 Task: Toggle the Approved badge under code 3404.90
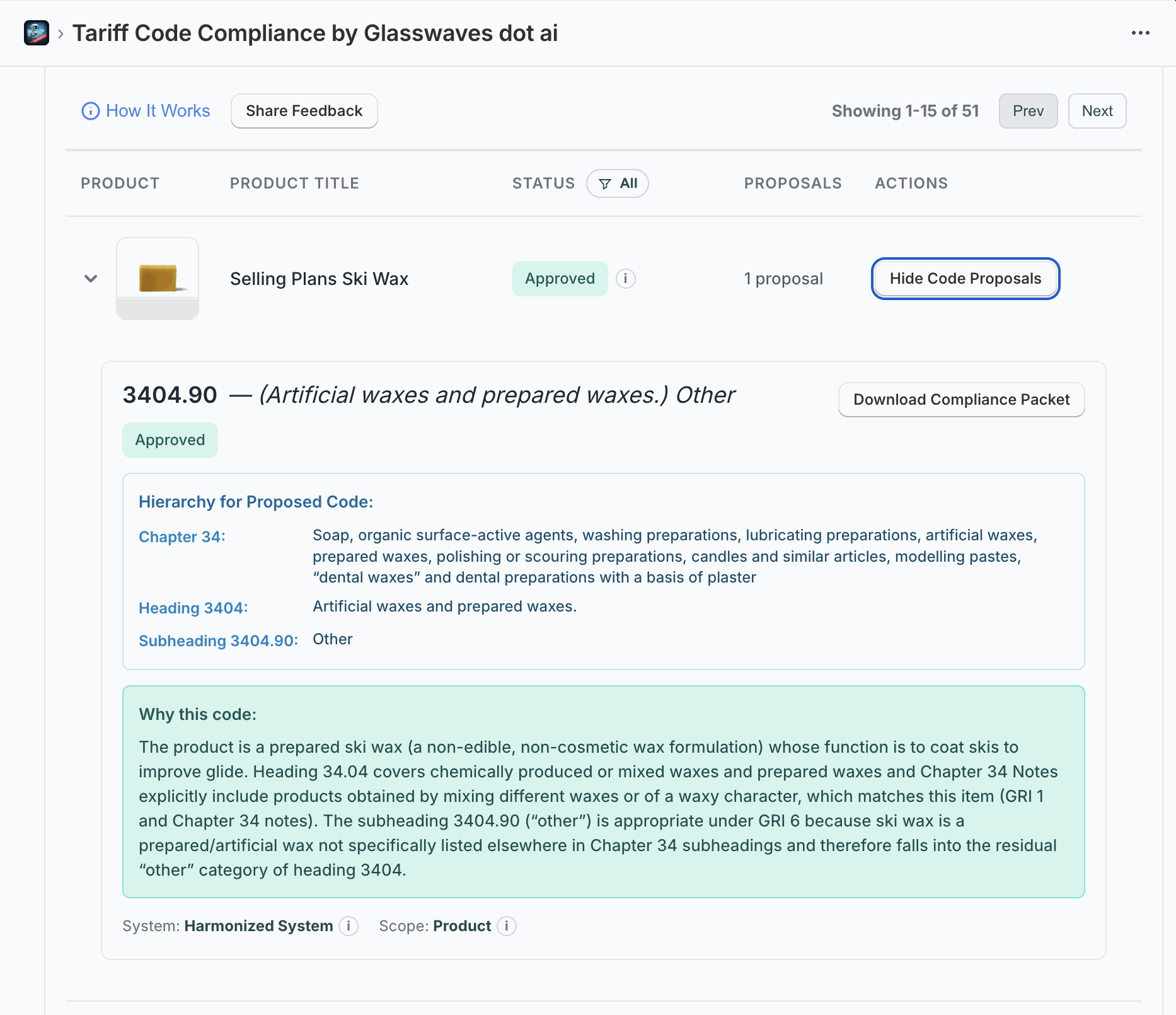pyautogui.click(x=170, y=440)
